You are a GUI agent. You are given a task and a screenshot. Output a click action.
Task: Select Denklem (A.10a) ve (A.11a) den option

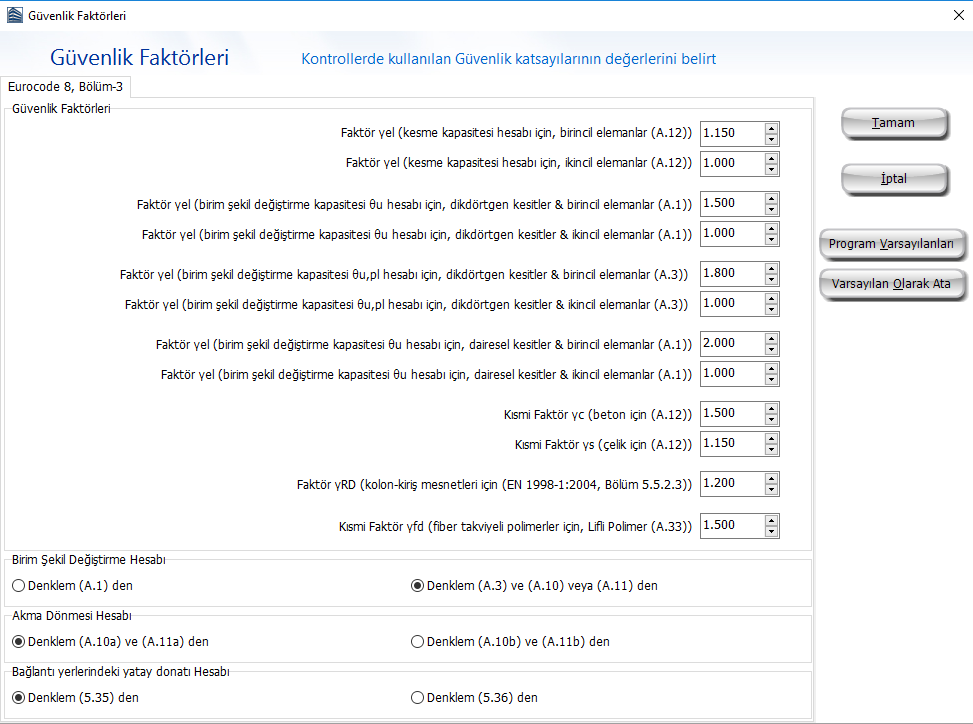pyautogui.click(x=19, y=642)
